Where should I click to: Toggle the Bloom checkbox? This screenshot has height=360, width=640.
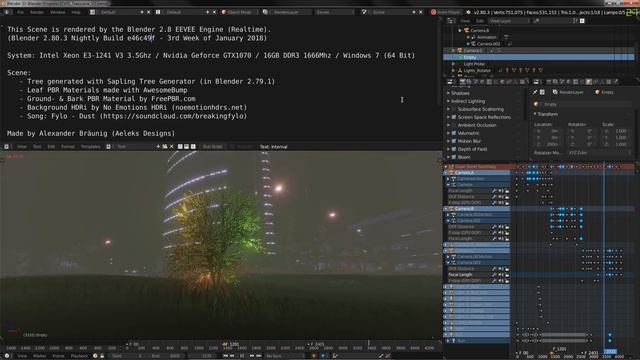[454, 157]
